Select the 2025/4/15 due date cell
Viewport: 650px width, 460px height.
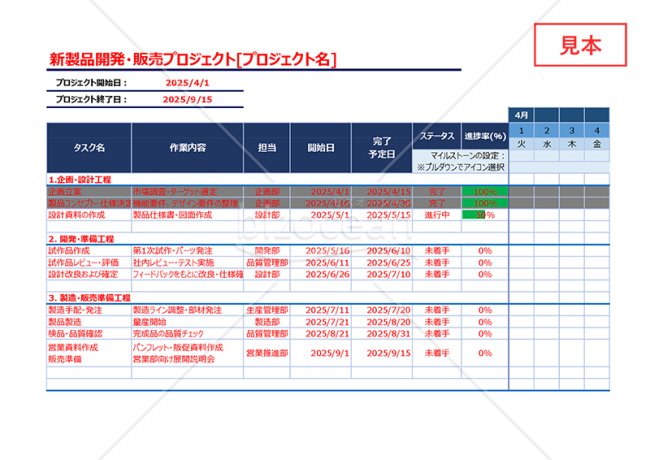tap(382, 191)
